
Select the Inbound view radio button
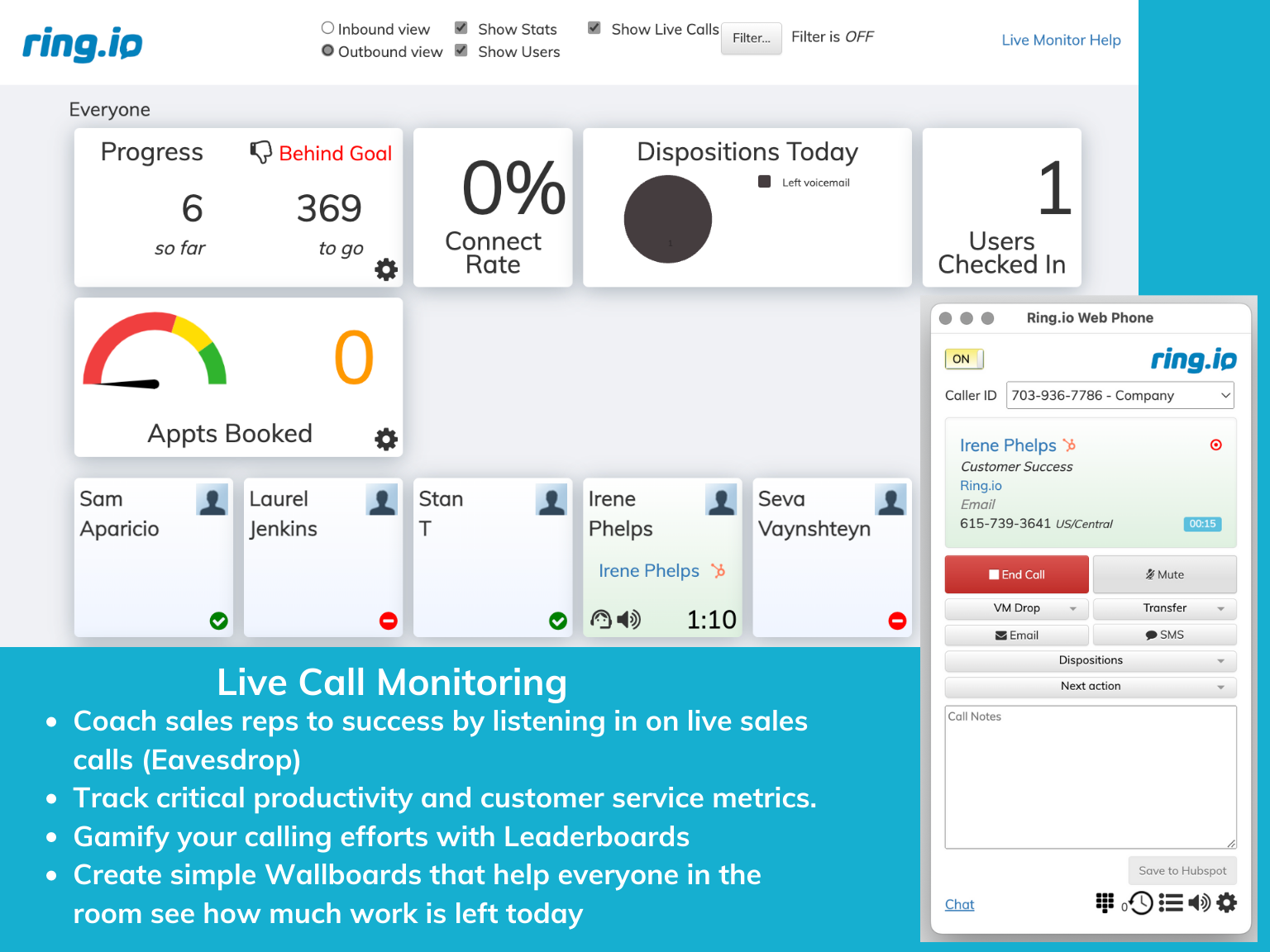pyautogui.click(x=327, y=26)
